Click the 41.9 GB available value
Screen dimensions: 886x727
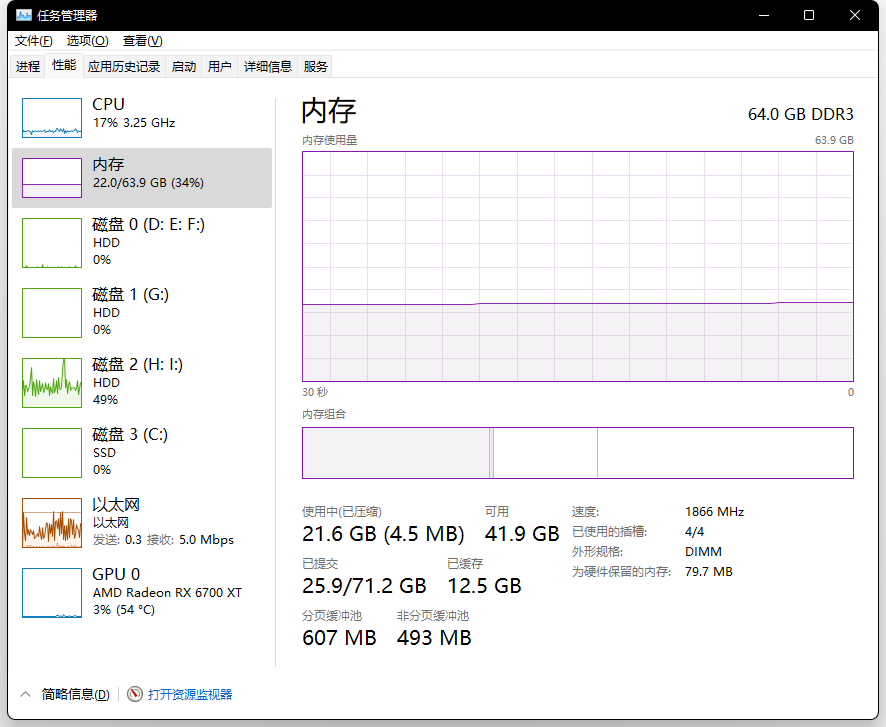[x=522, y=534]
